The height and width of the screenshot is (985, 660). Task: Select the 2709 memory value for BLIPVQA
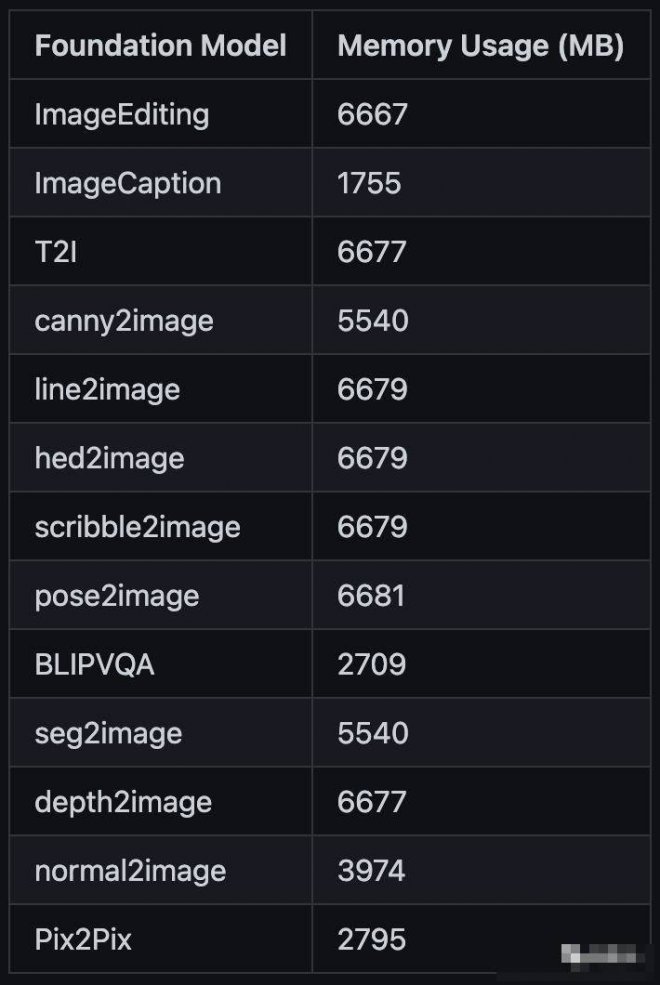[371, 664]
